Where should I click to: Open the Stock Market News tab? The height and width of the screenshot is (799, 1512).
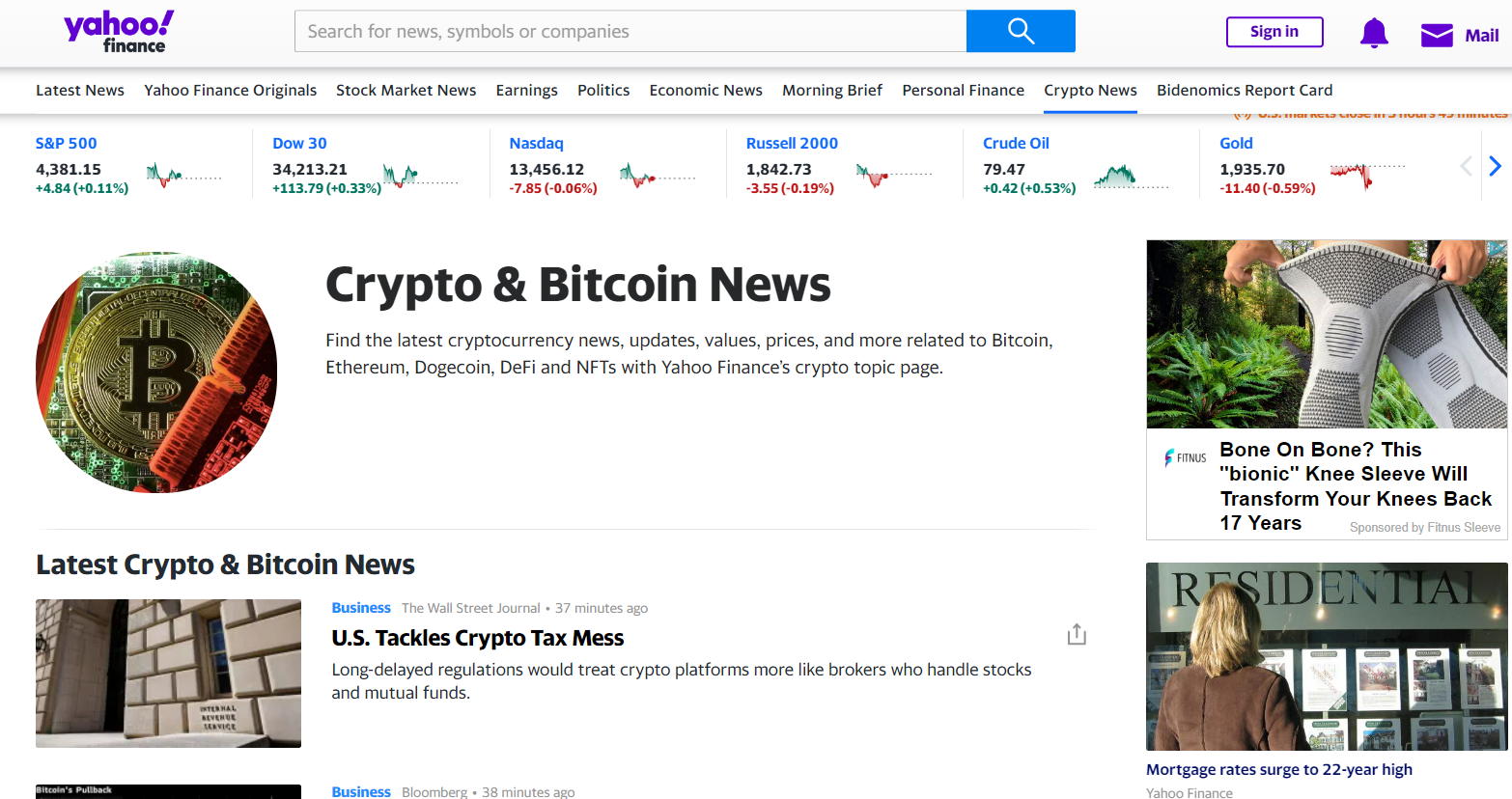point(406,90)
